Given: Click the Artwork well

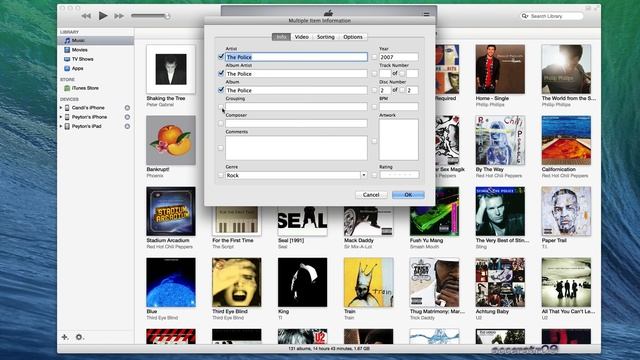Looking at the screenshot, I should point(399,140).
